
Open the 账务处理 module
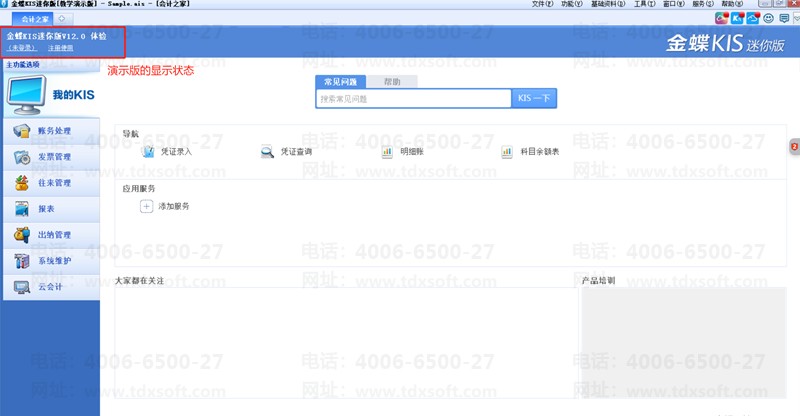click(51, 131)
